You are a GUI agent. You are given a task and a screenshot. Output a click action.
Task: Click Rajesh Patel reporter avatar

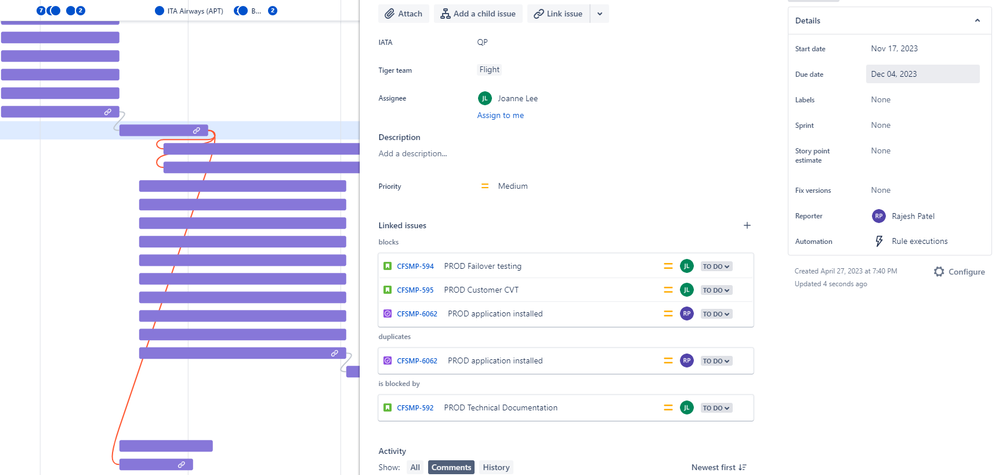tap(879, 216)
